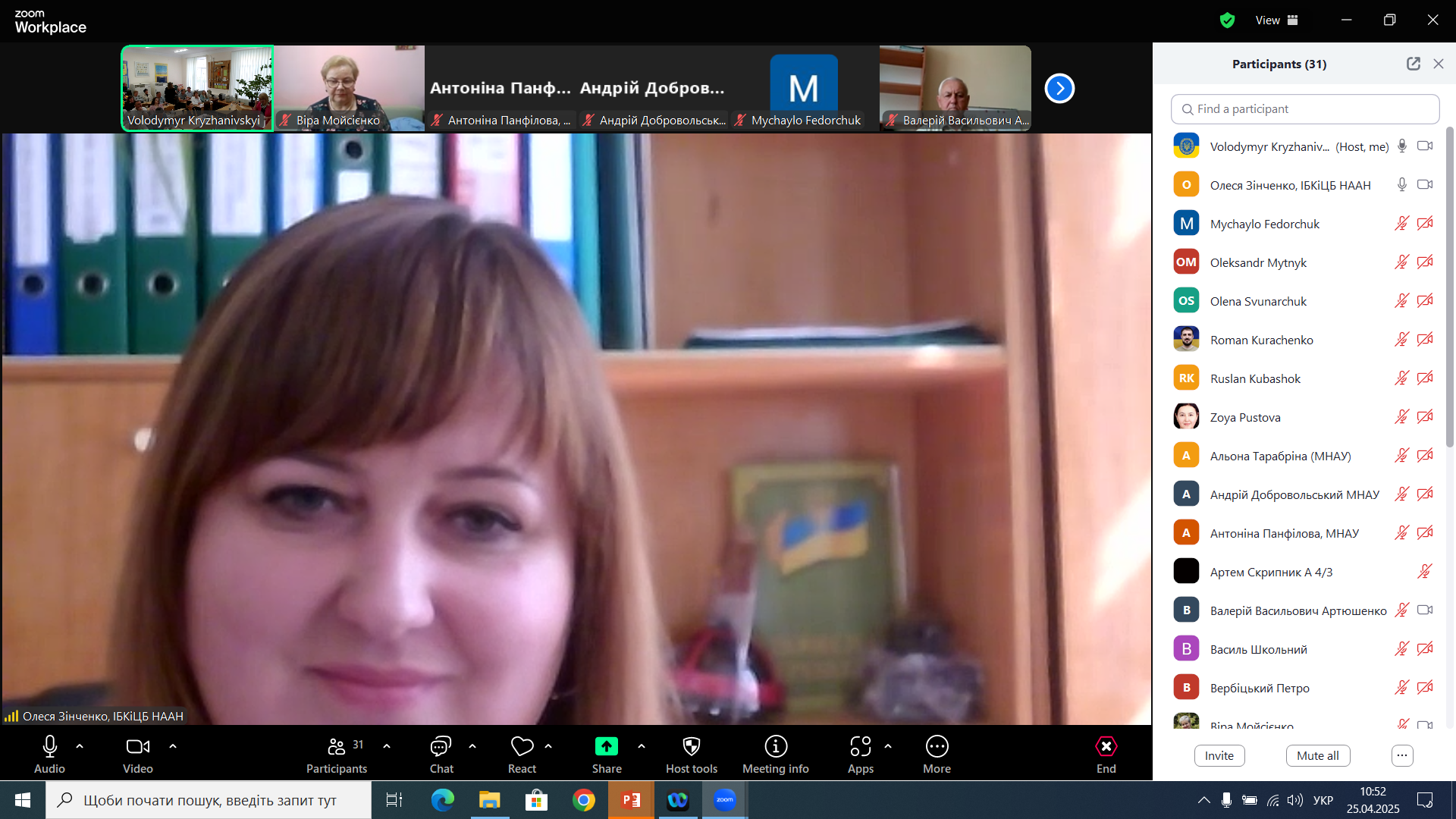Screen dimensions: 1456x819
Task: Toggle Олеся Зінченко's microphone in list
Action: pos(1401,185)
